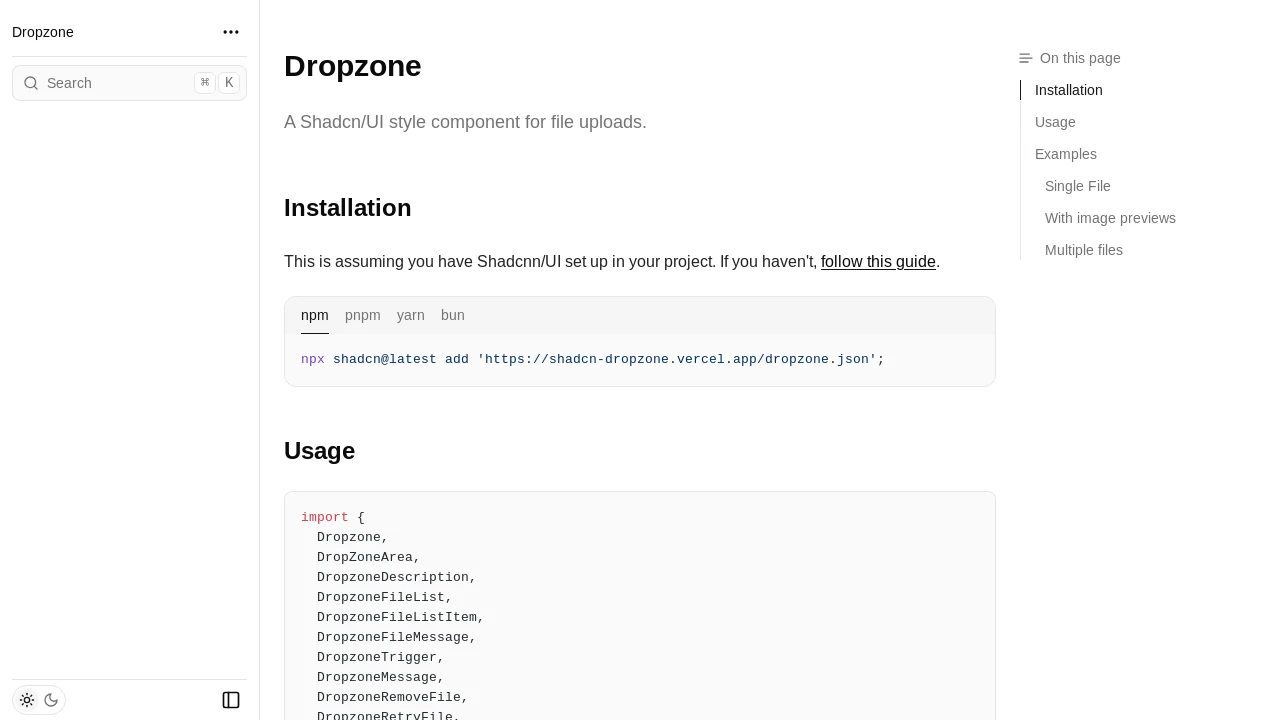Click the DropzoneFileMessage import line

(x=397, y=637)
